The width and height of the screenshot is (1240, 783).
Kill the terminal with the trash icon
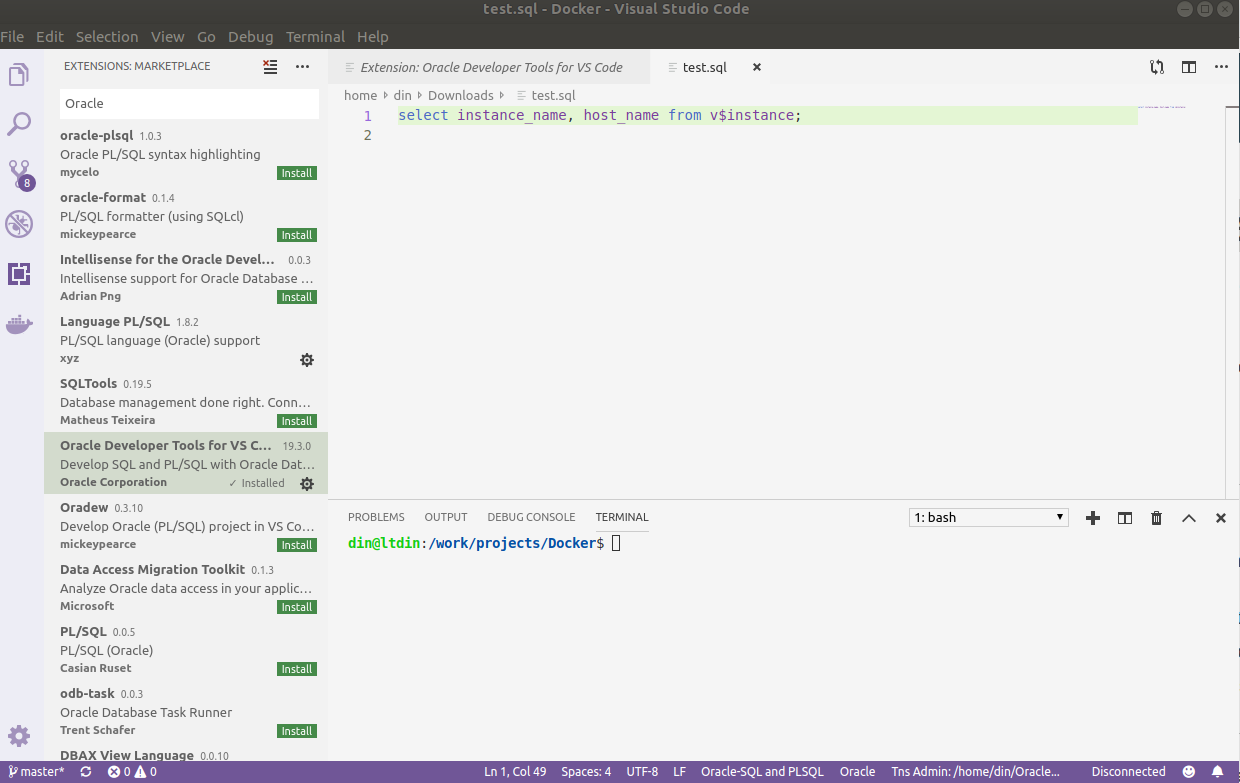1156,518
